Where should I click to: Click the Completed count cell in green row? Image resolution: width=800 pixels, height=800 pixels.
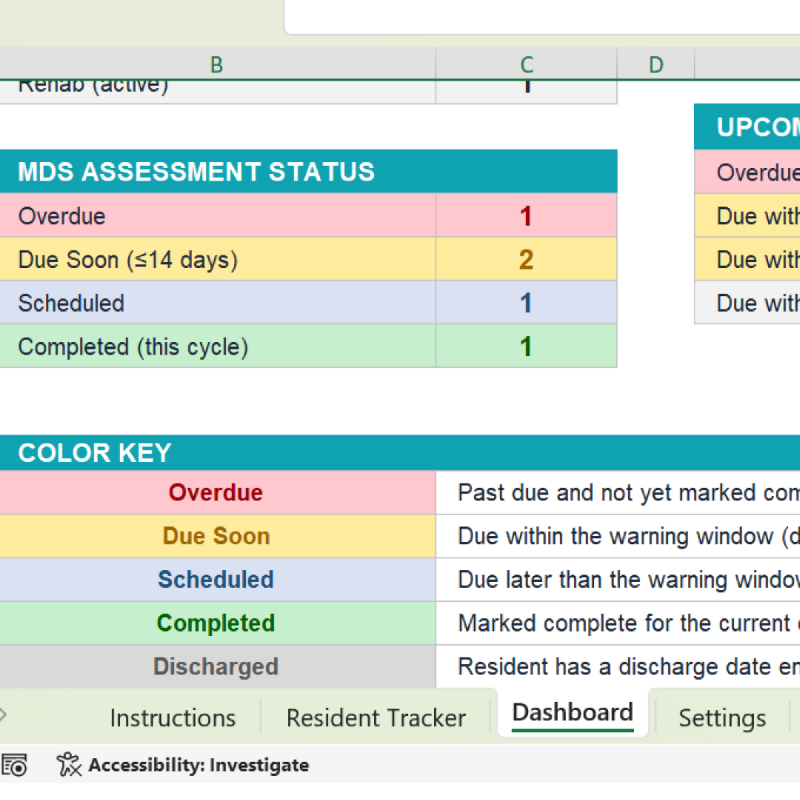[526, 346]
